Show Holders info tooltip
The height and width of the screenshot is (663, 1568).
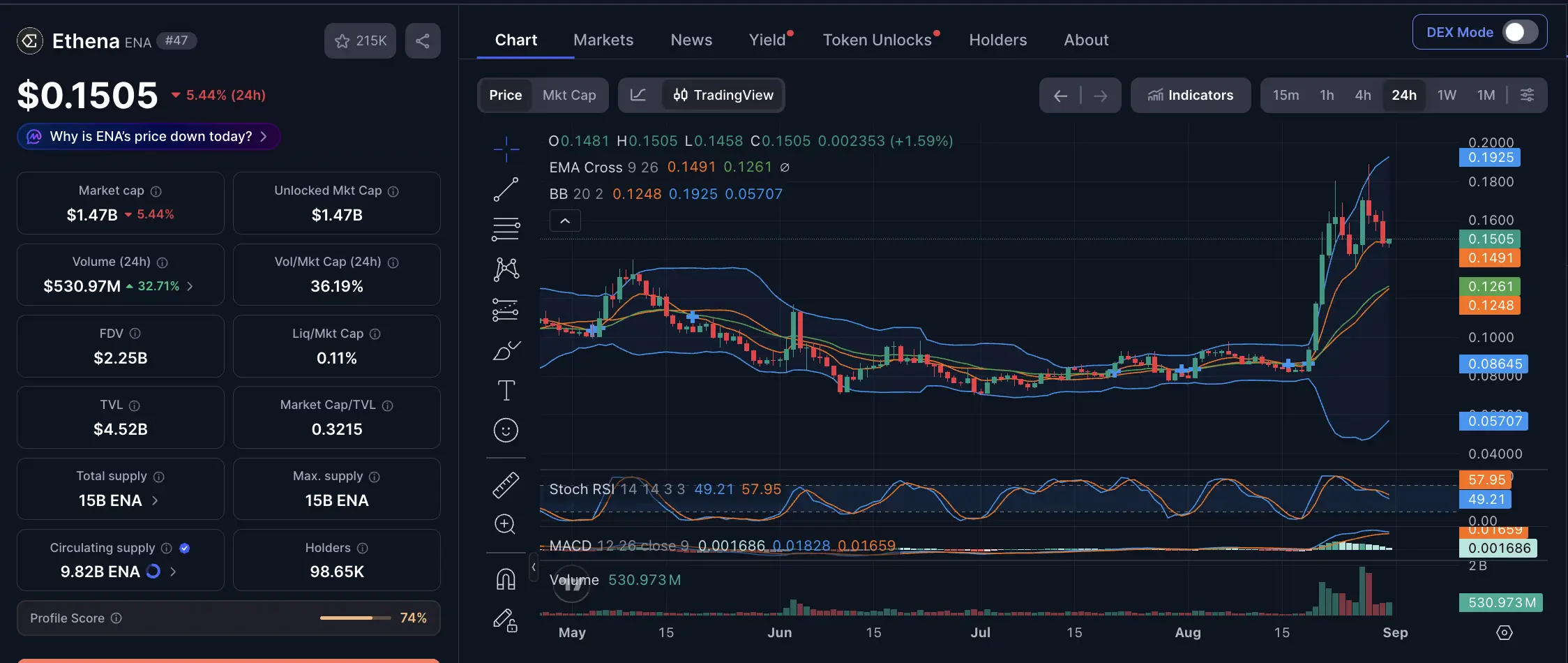pos(363,549)
